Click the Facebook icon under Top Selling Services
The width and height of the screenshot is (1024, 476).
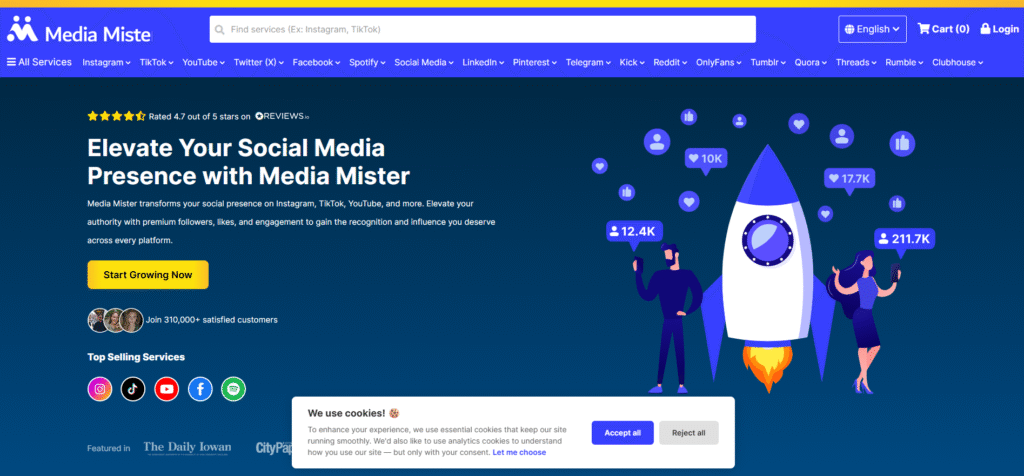click(x=200, y=389)
